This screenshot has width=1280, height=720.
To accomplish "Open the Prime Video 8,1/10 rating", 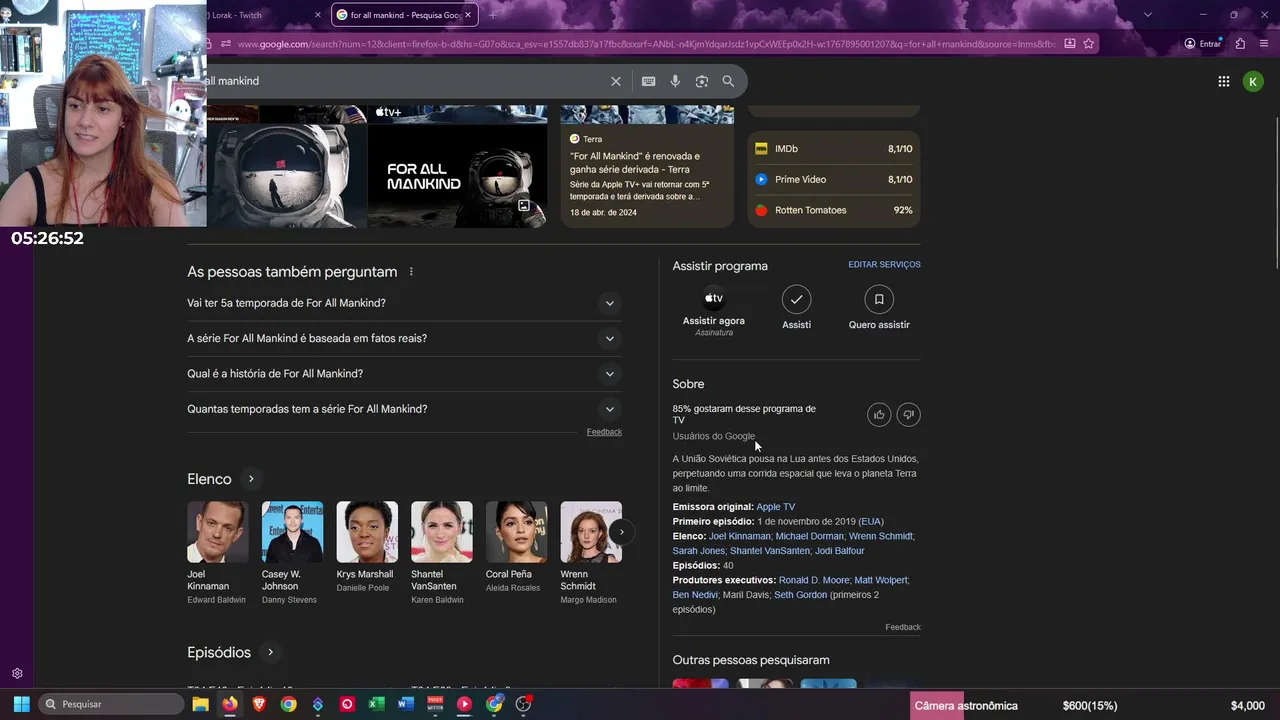I will [x=833, y=180].
